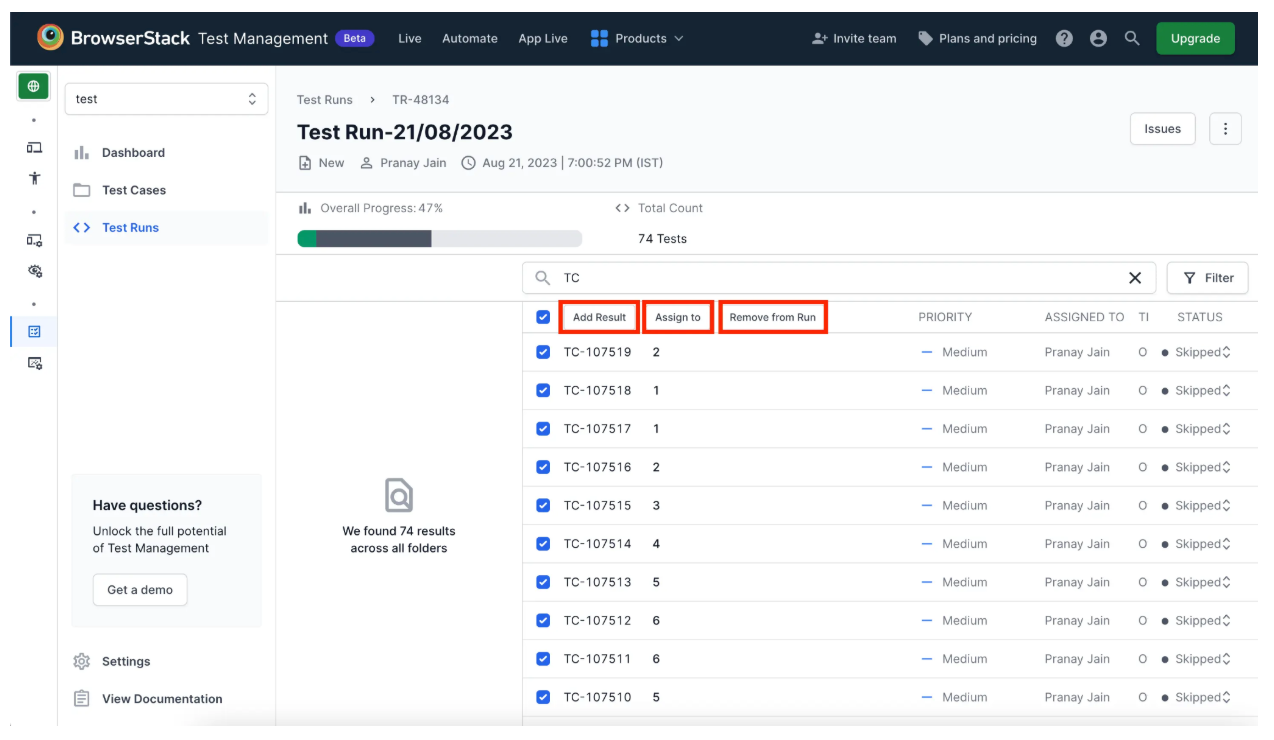Open the user account profile icon
The height and width of the screenshot is (740, 1274).
pos(1098,38)
